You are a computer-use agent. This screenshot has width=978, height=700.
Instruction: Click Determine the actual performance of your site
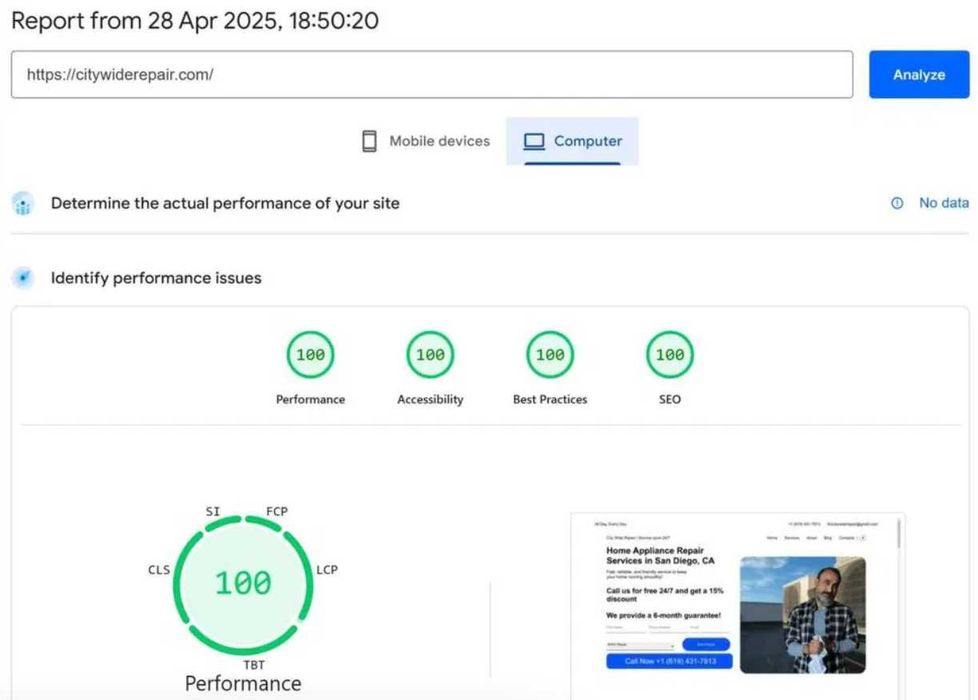pyautogui.click(x=225, y=203)
